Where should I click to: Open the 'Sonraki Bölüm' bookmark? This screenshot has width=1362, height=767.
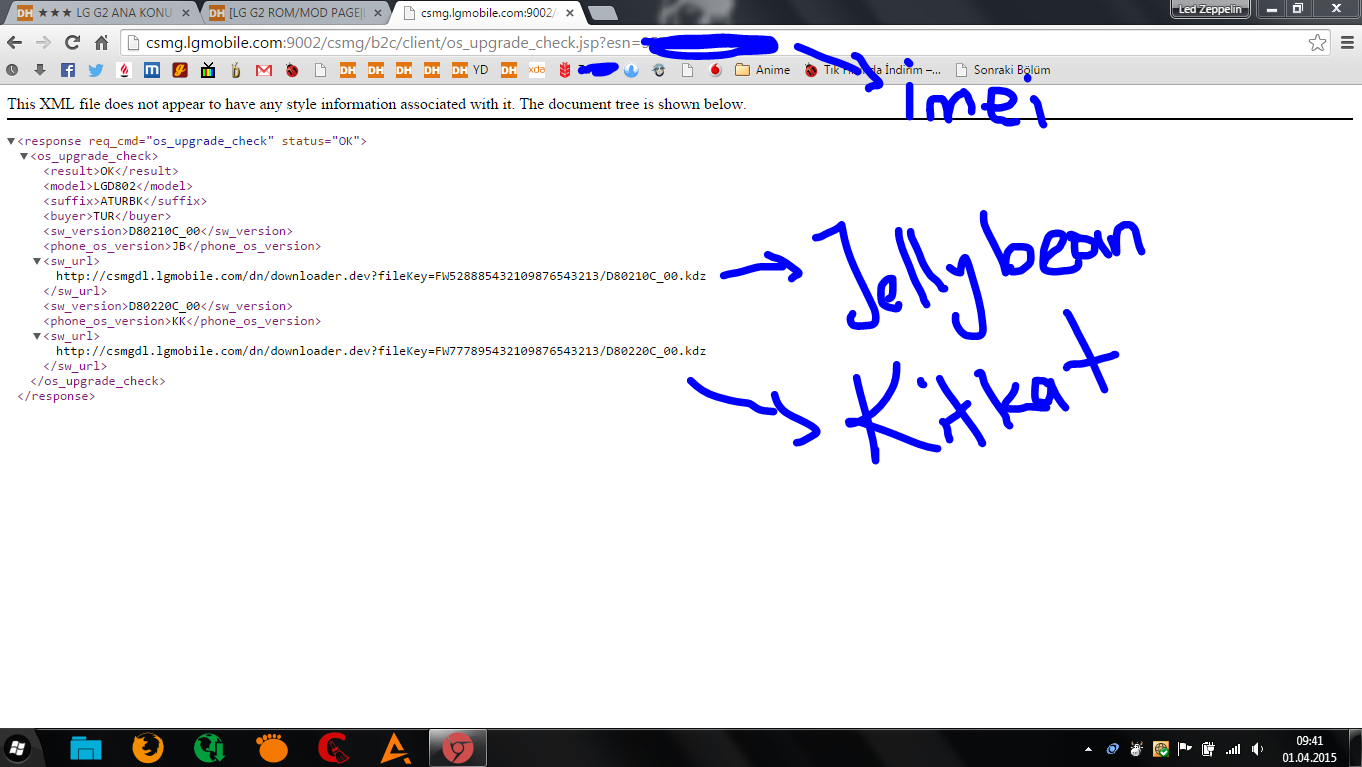pos(1003,70)
